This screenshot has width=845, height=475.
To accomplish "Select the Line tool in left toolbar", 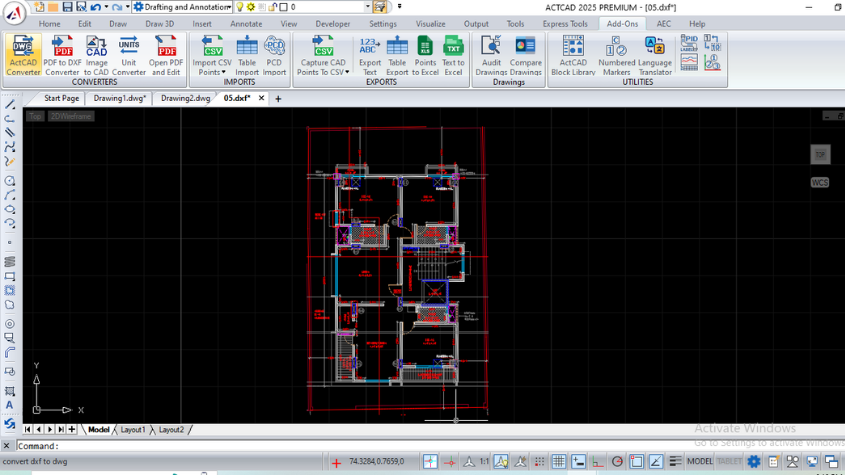I will tap(10, 104).
